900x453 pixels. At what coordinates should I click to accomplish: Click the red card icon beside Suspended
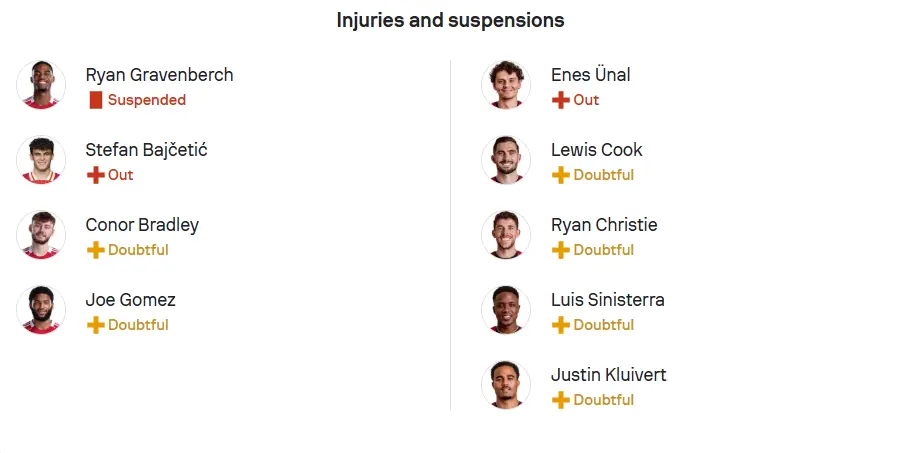pos(96,100)
